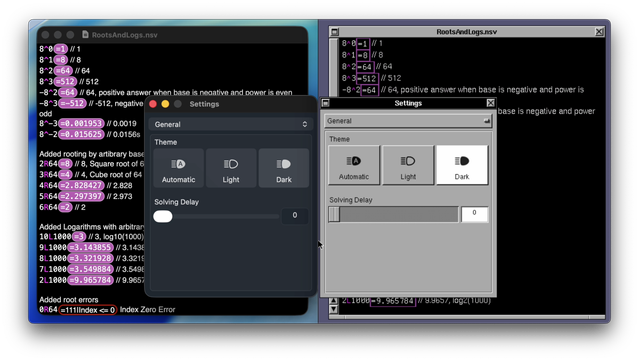Click the scroll up arrow in right window
This screenshot has height=361, width=639.
tap(333, 301)
